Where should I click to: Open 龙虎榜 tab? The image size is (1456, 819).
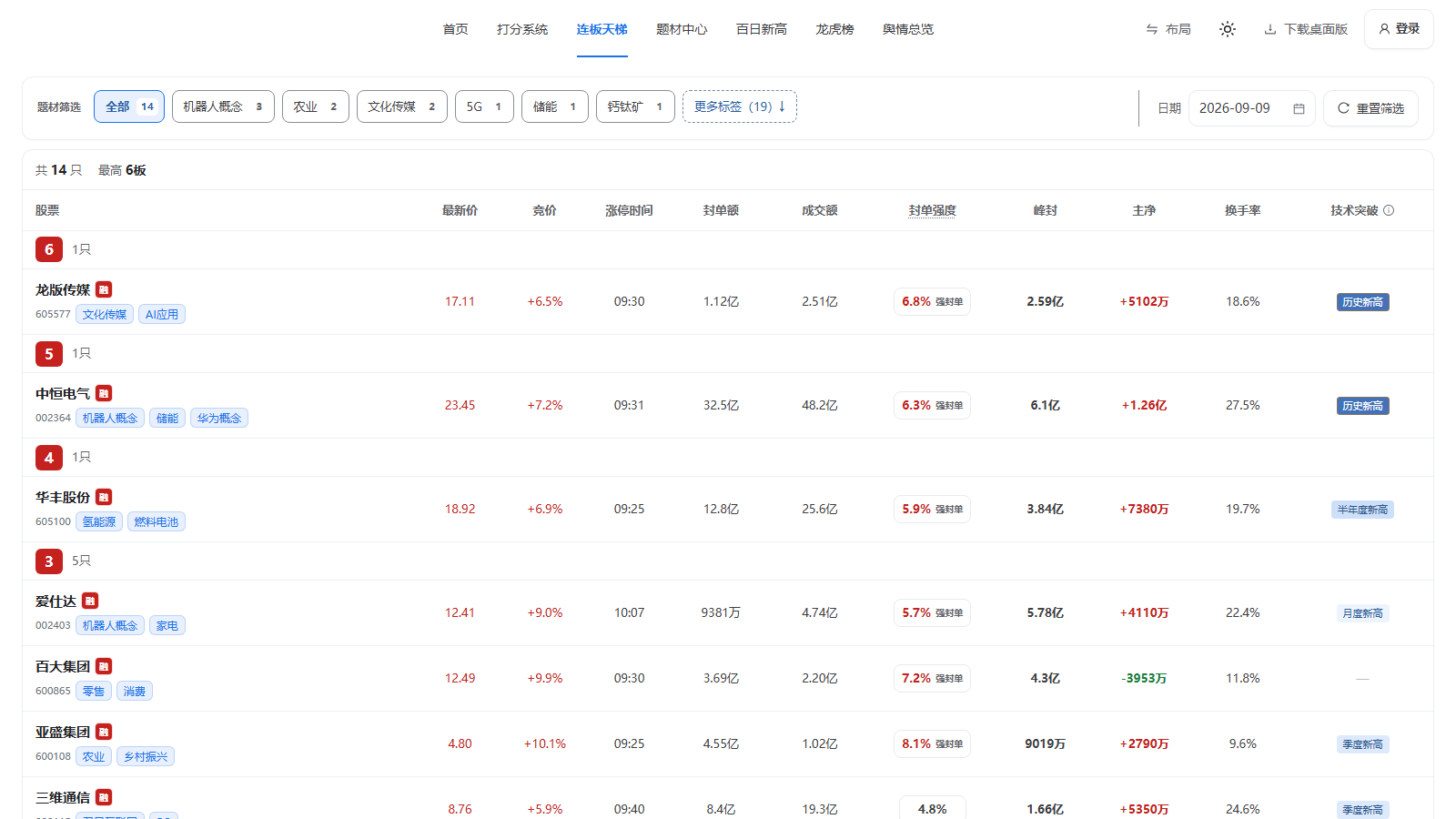pyautogui.click(x=834, y=29)
